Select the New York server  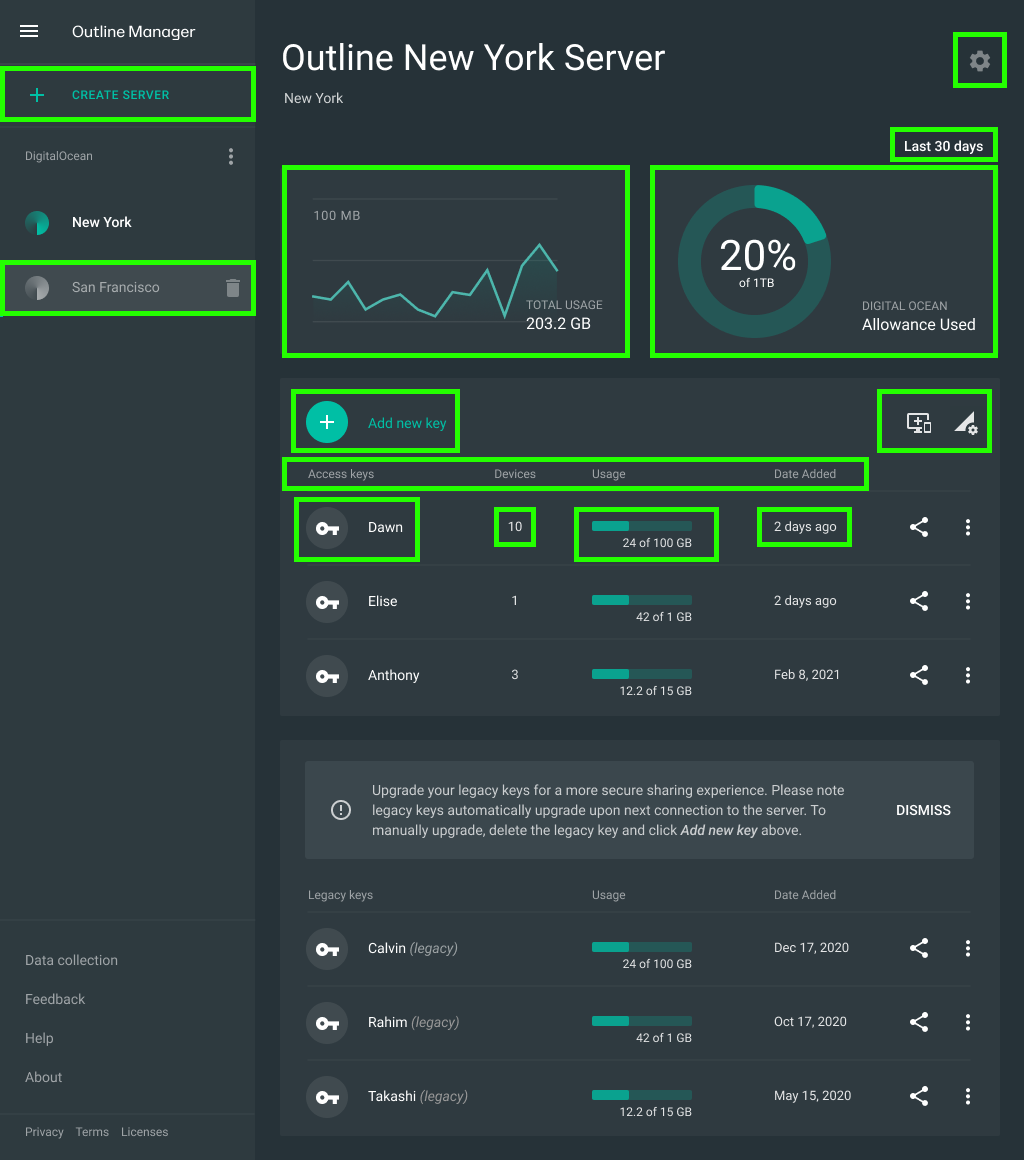click(x=101, y=222)
